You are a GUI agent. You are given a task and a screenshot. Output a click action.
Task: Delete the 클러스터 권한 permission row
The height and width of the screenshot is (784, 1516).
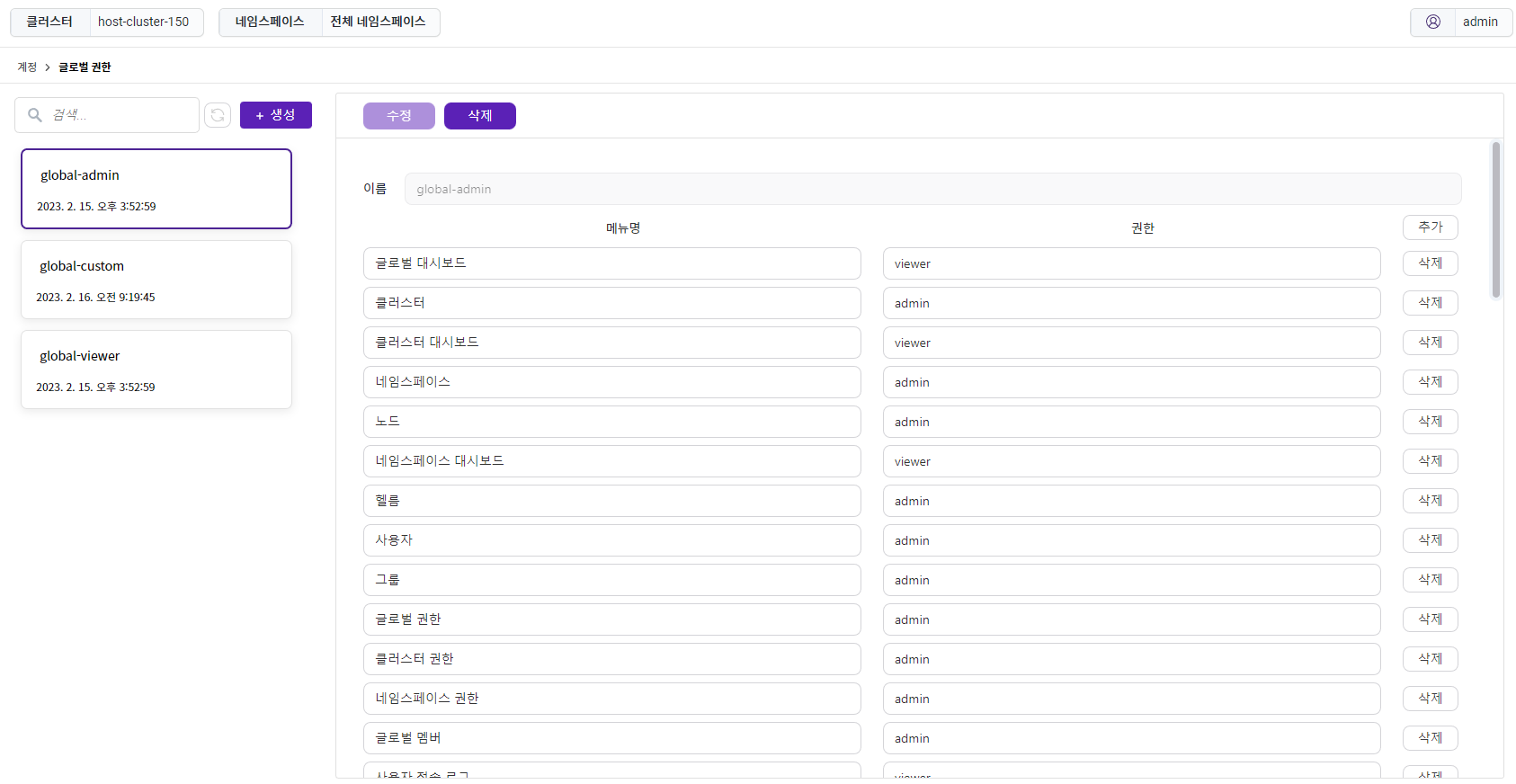(1431, 659)
